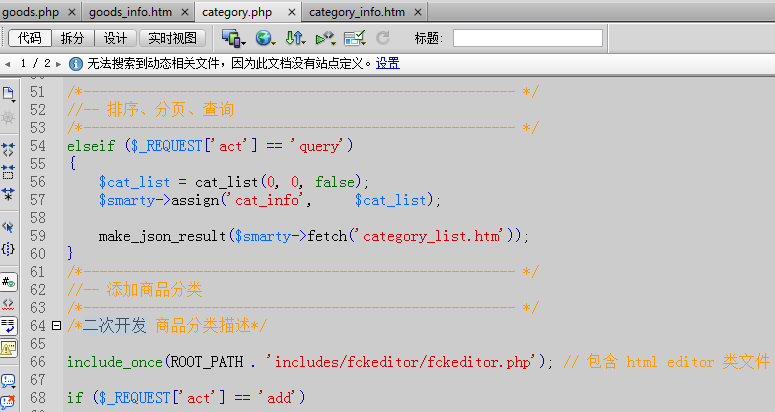The width and height of the screenshot is (775, 412).
Task: Toggle line numbers display
Action: tap(8, 282)
